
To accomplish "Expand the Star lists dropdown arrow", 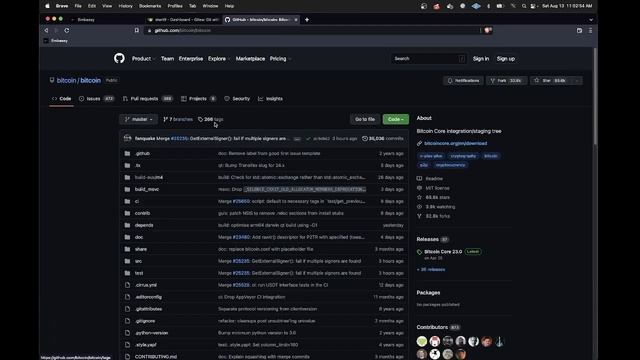I will pos(577,81).
